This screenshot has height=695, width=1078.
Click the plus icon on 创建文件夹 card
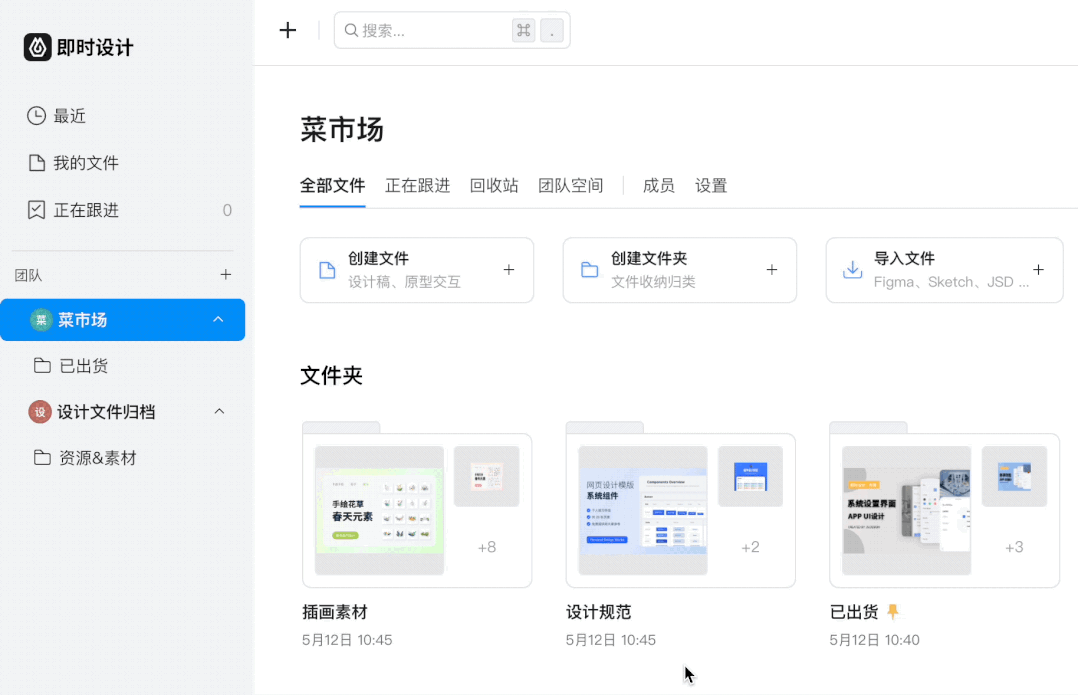(x=772, y=270)
